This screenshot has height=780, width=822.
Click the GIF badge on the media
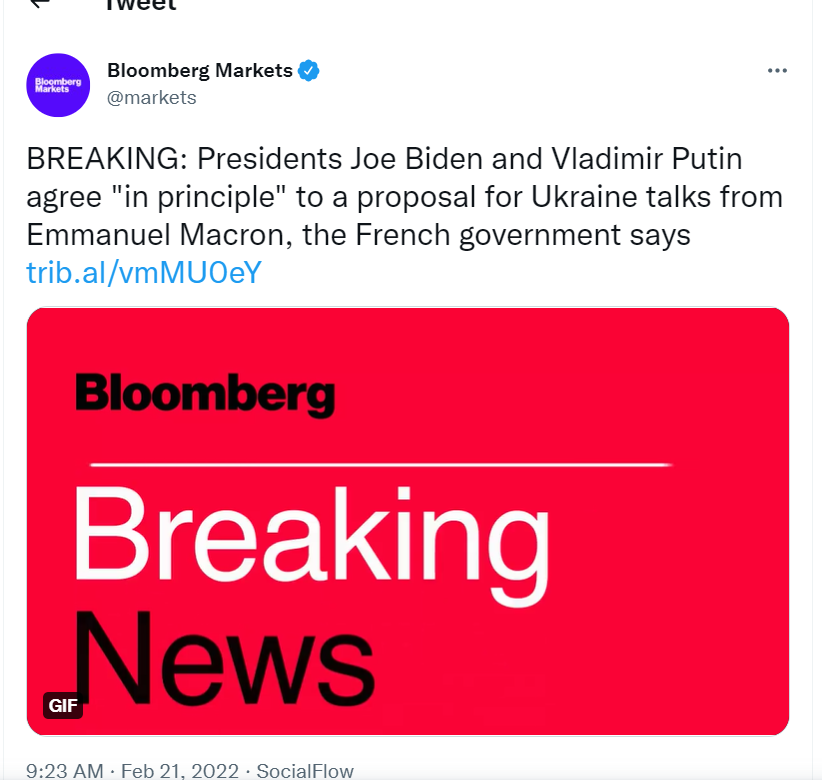click(63, 706)
